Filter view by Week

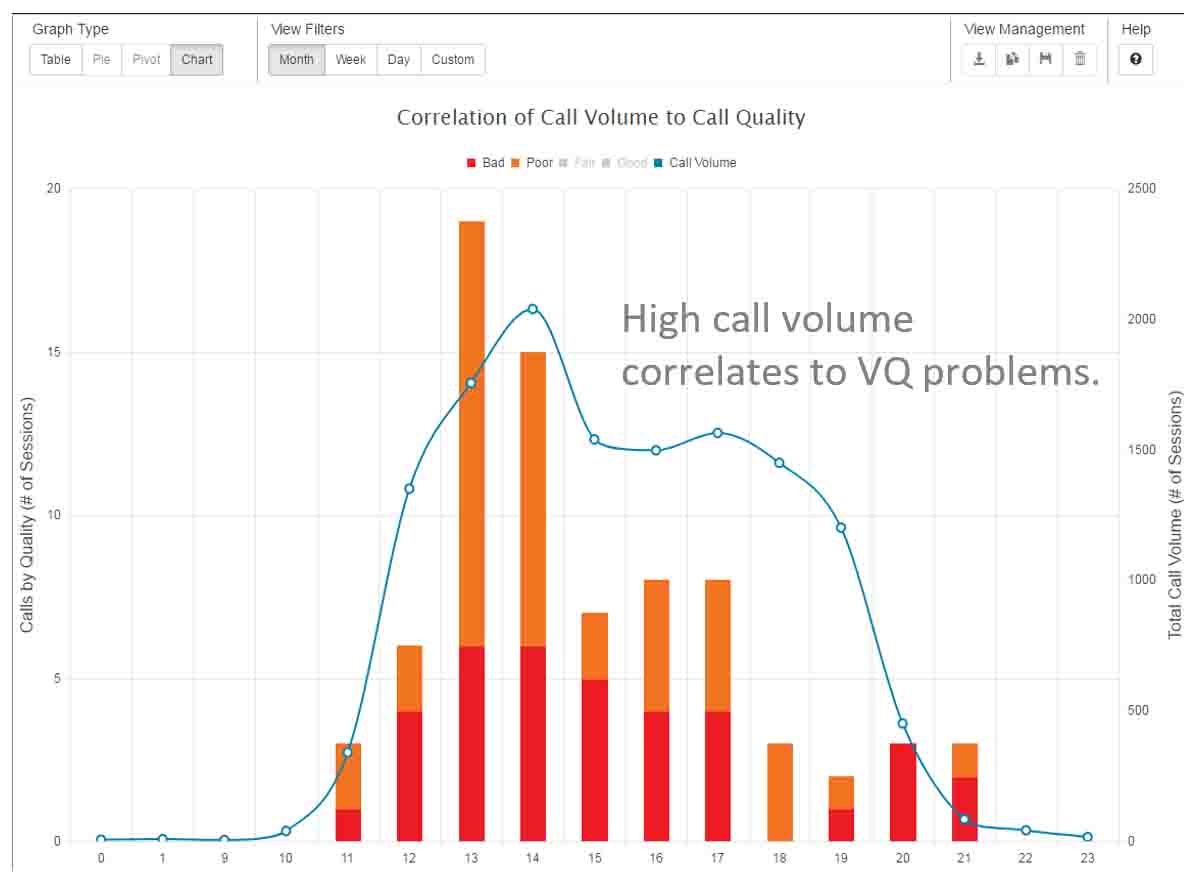coord(350,59)
